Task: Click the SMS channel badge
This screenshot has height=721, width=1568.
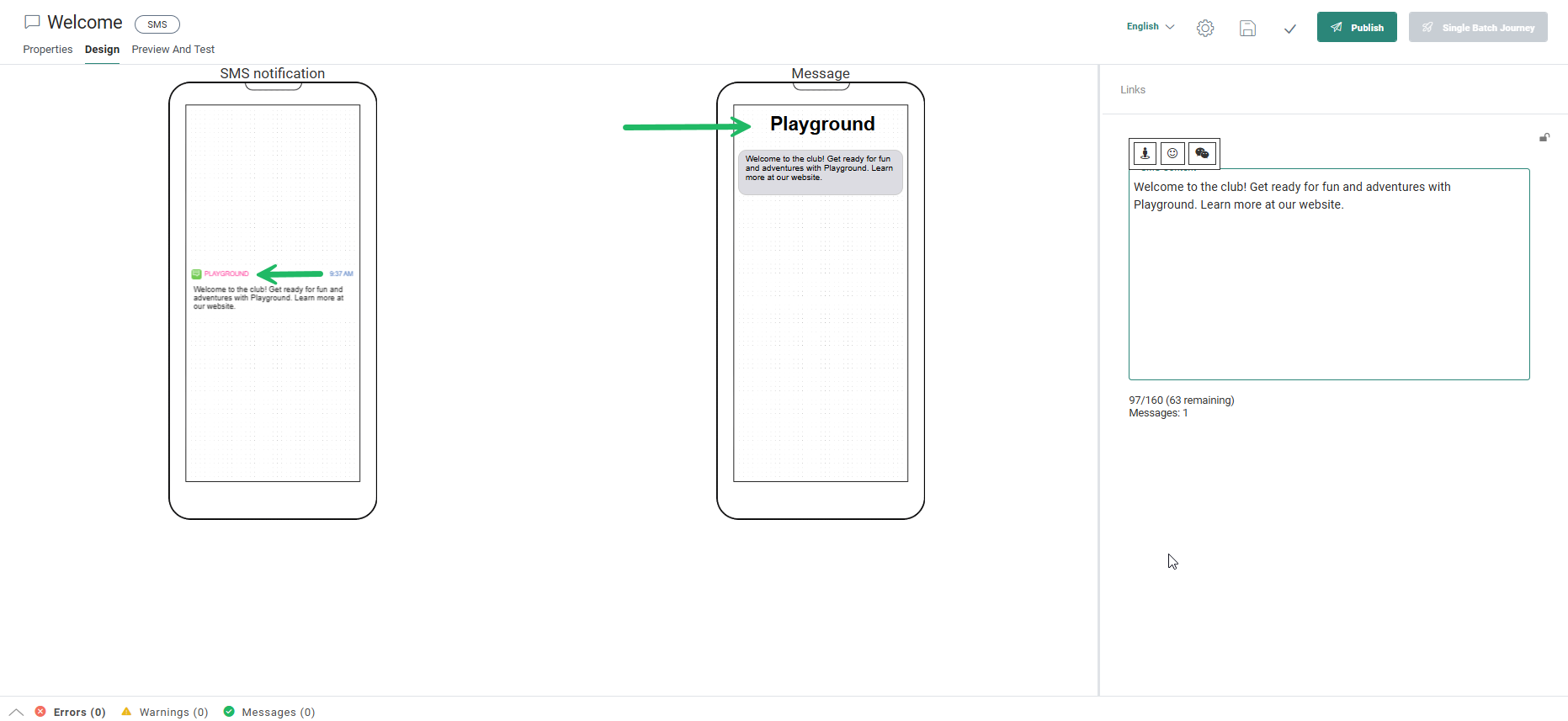Action: point(157,24)
